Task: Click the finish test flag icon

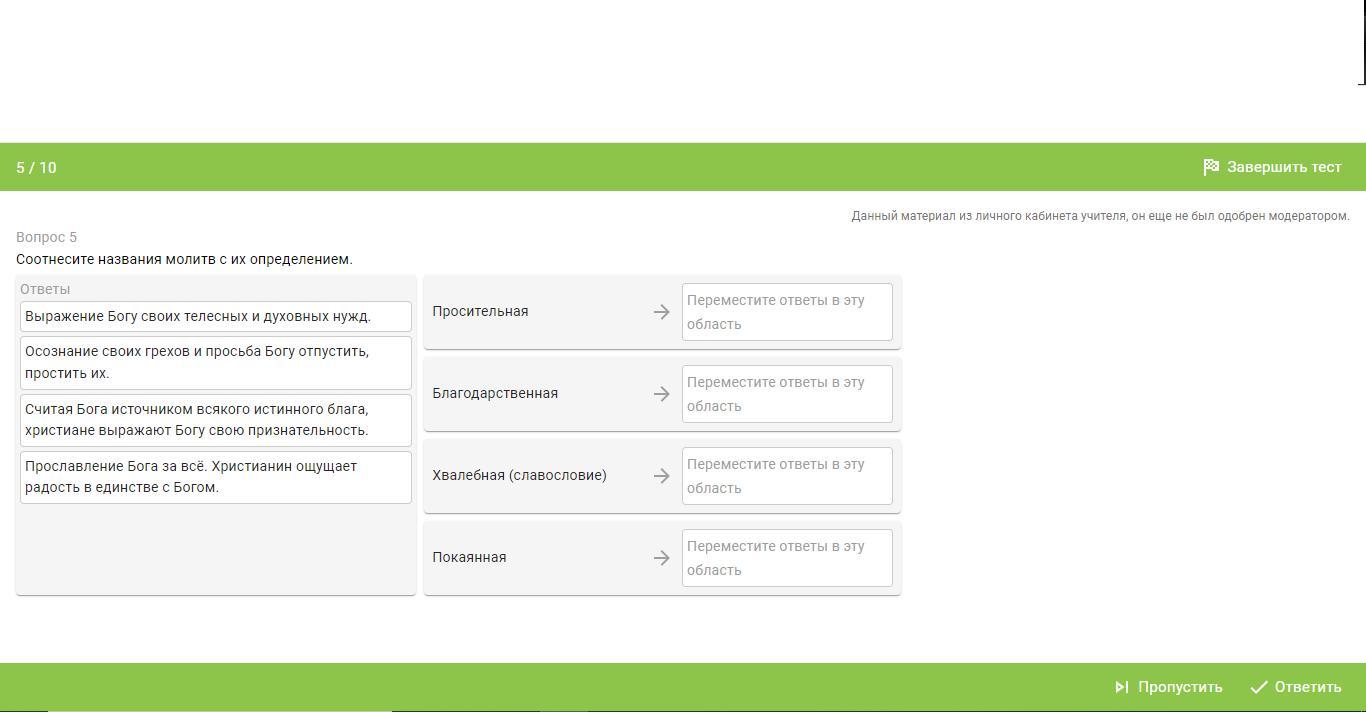Action: click(1211, 167)
